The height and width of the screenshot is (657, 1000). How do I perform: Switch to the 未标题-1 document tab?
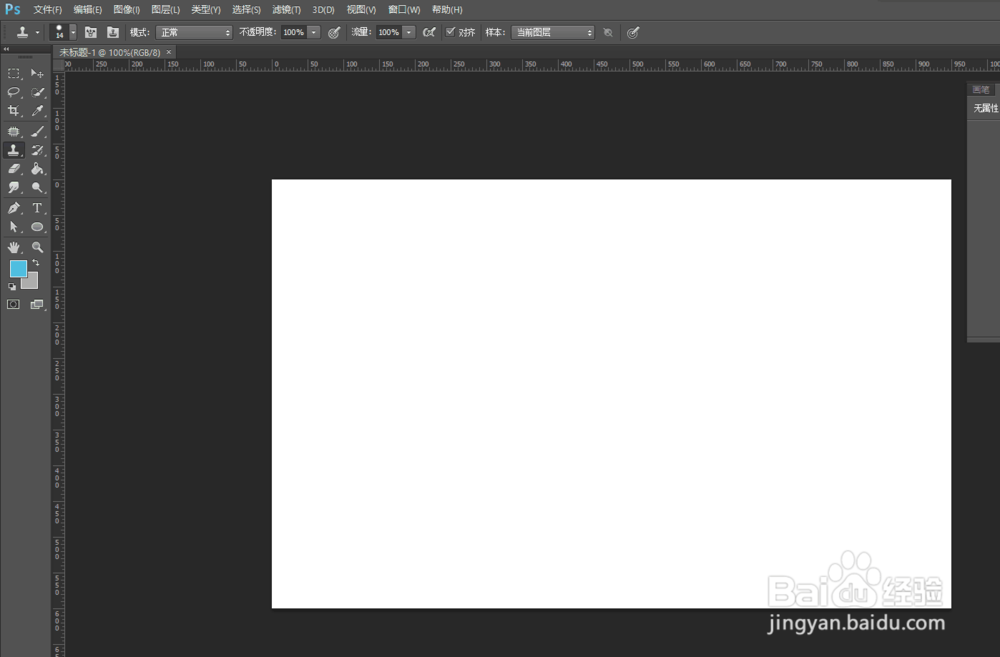(x=110, y=52)
